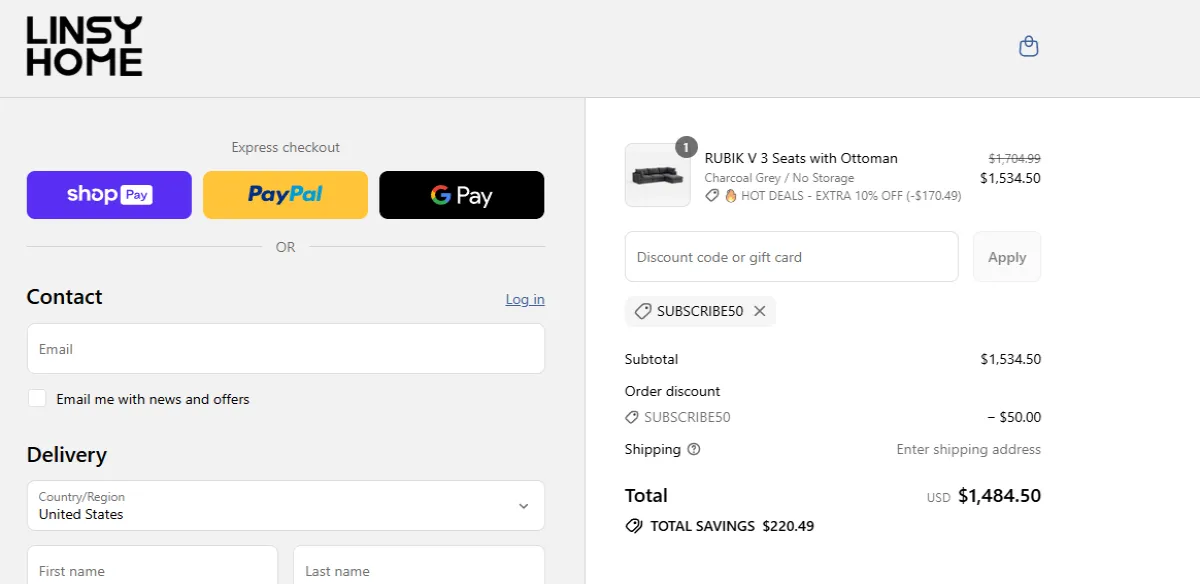This screenshot has width=1200, height=584.
Task: Click the country selector chevron
Action: 522,505
